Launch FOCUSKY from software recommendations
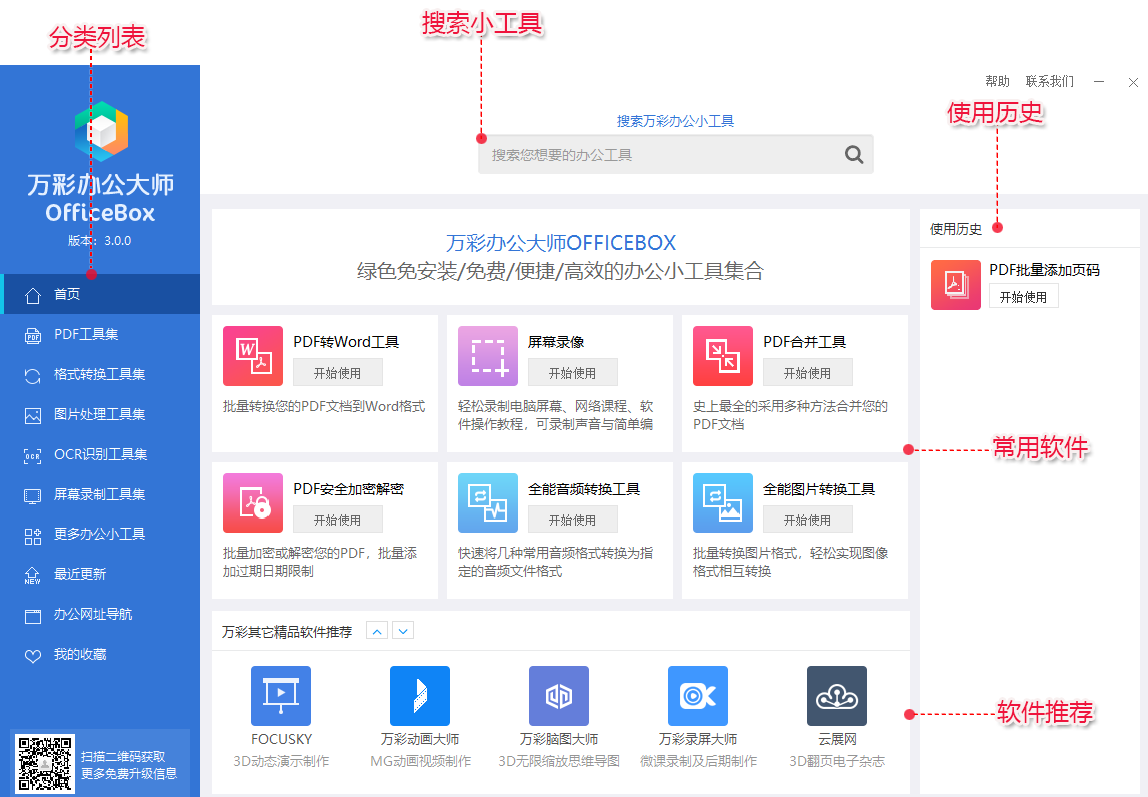Image resolution: width=1148 pixels, height=797 pixels. pos(281,696)
